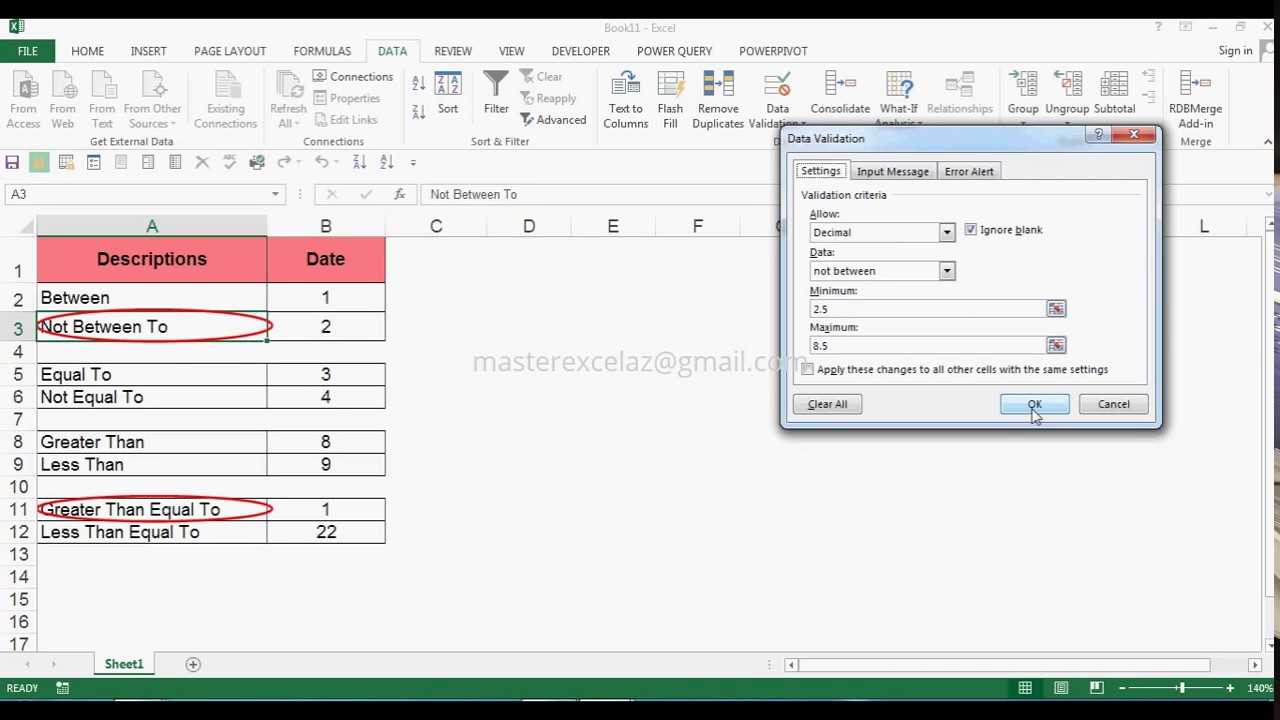Image resolution: width=1280 pixels, height=720 pixels.
Task: Open the Allow dropdown showing Decimal
Action: pyautogui.click(x=946, y=232)
